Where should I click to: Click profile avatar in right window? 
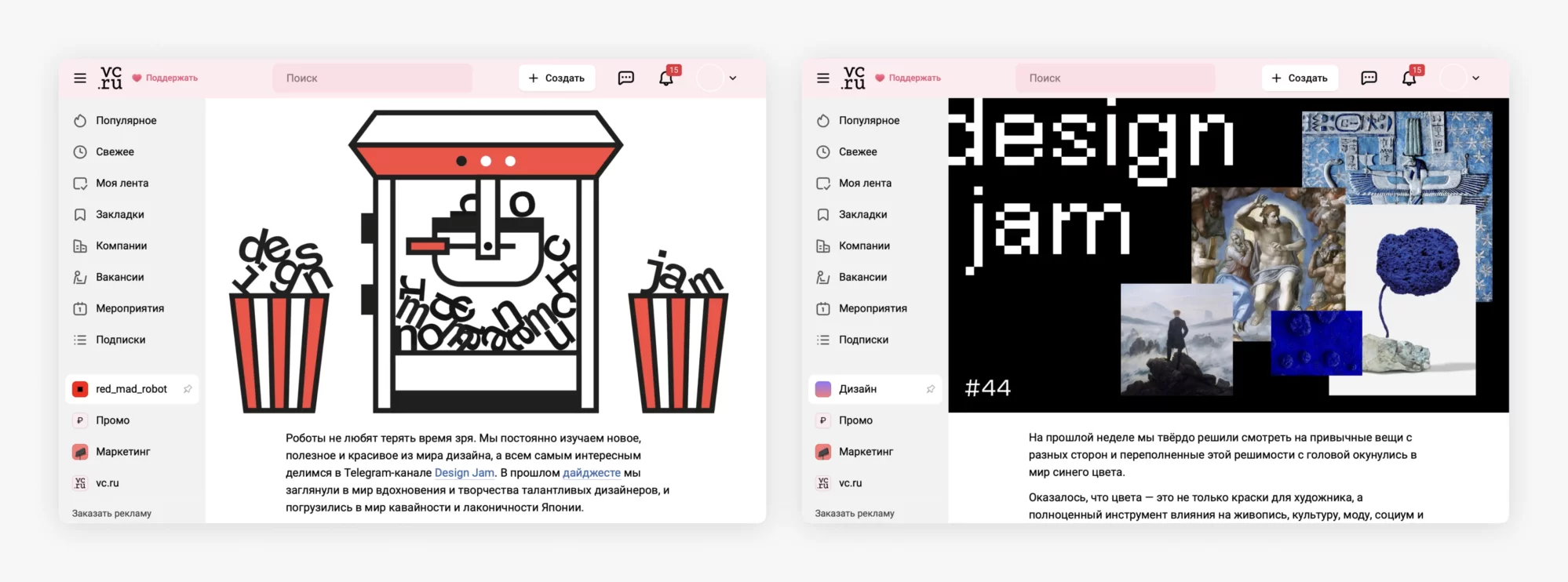(1453, 78)
